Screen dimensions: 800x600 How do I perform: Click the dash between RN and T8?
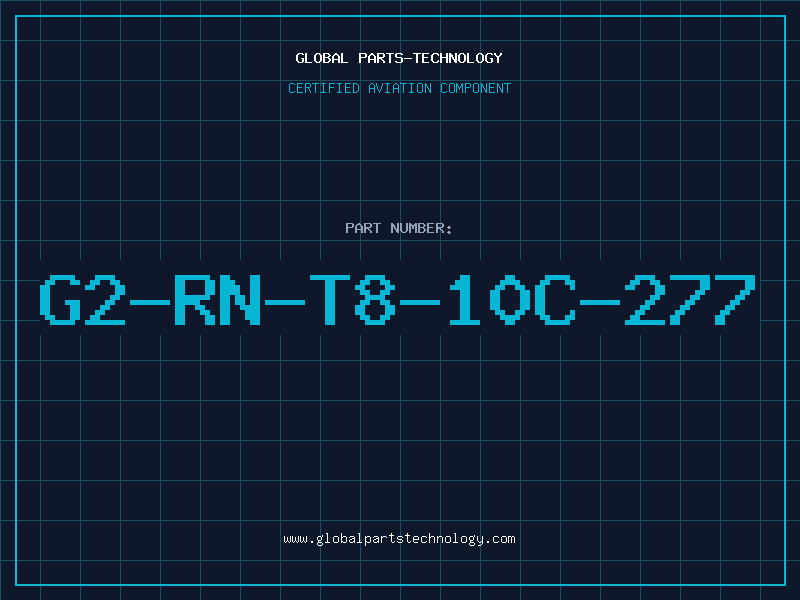click(x=285, y=302)
